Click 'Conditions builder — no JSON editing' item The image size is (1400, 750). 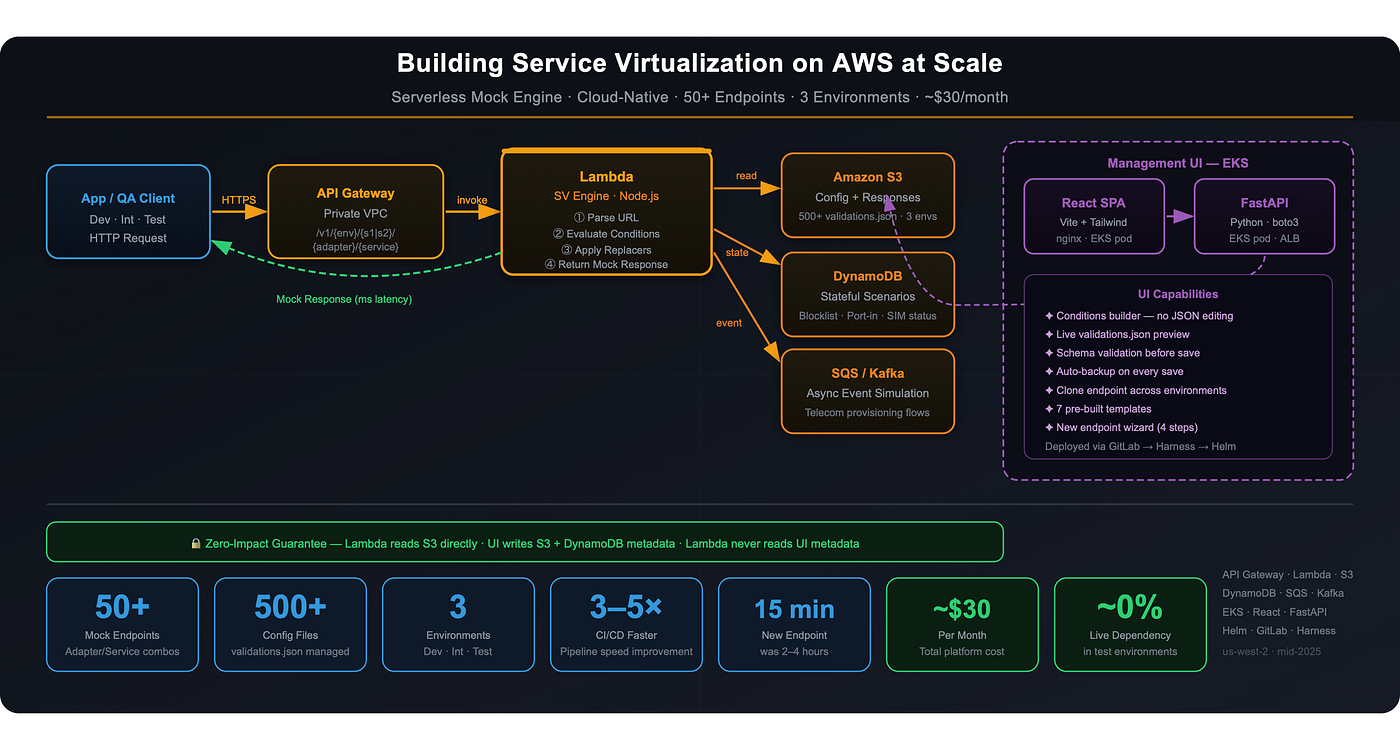[1139, 316]
